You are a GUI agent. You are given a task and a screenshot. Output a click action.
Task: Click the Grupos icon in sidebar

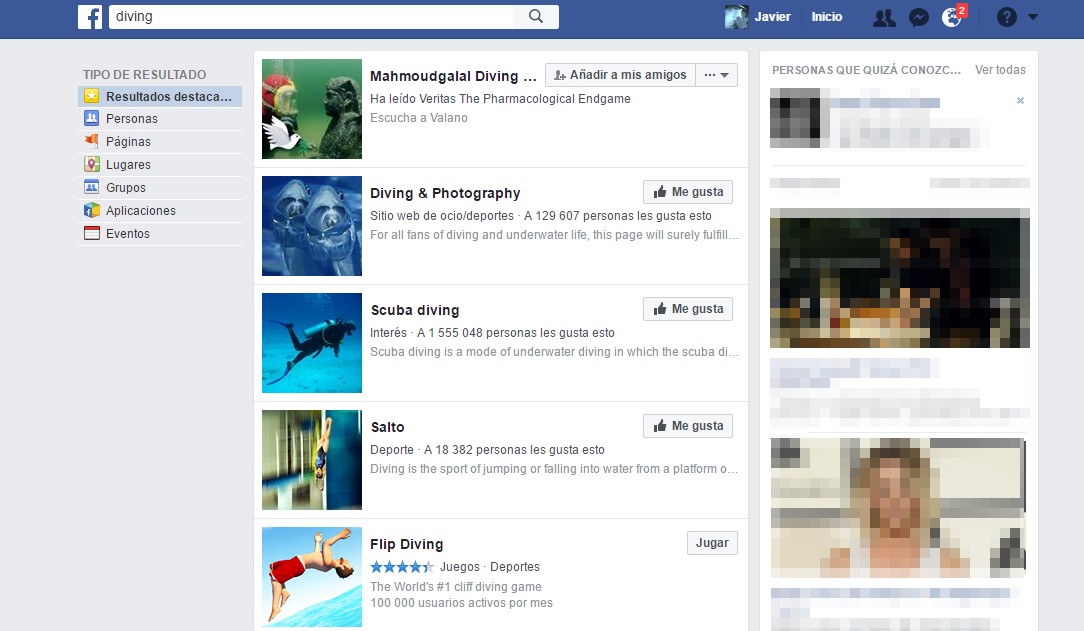[x=91, y=187]
